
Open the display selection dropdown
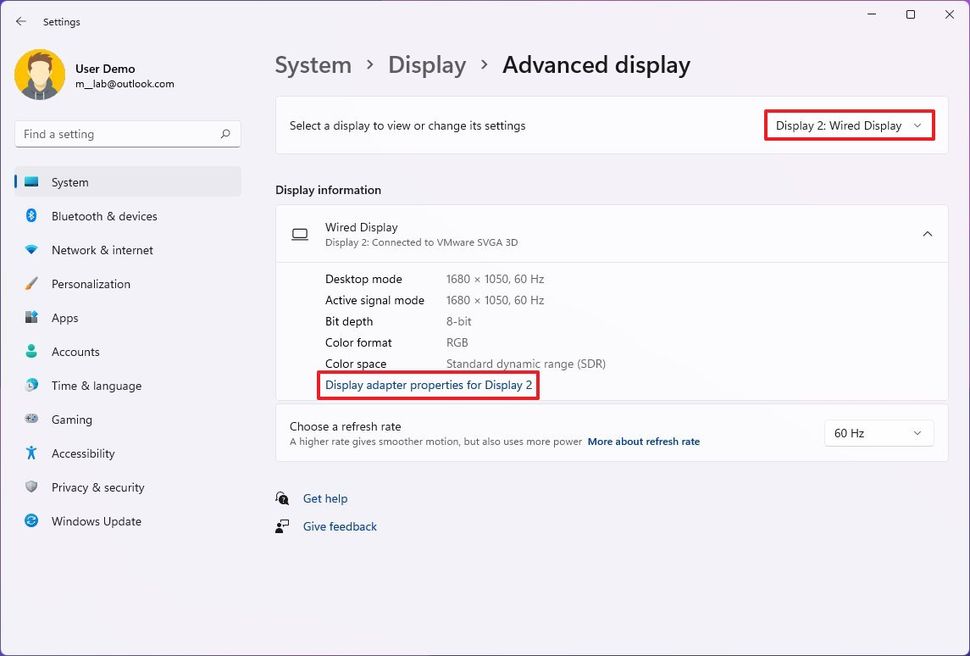click(849, 126)
